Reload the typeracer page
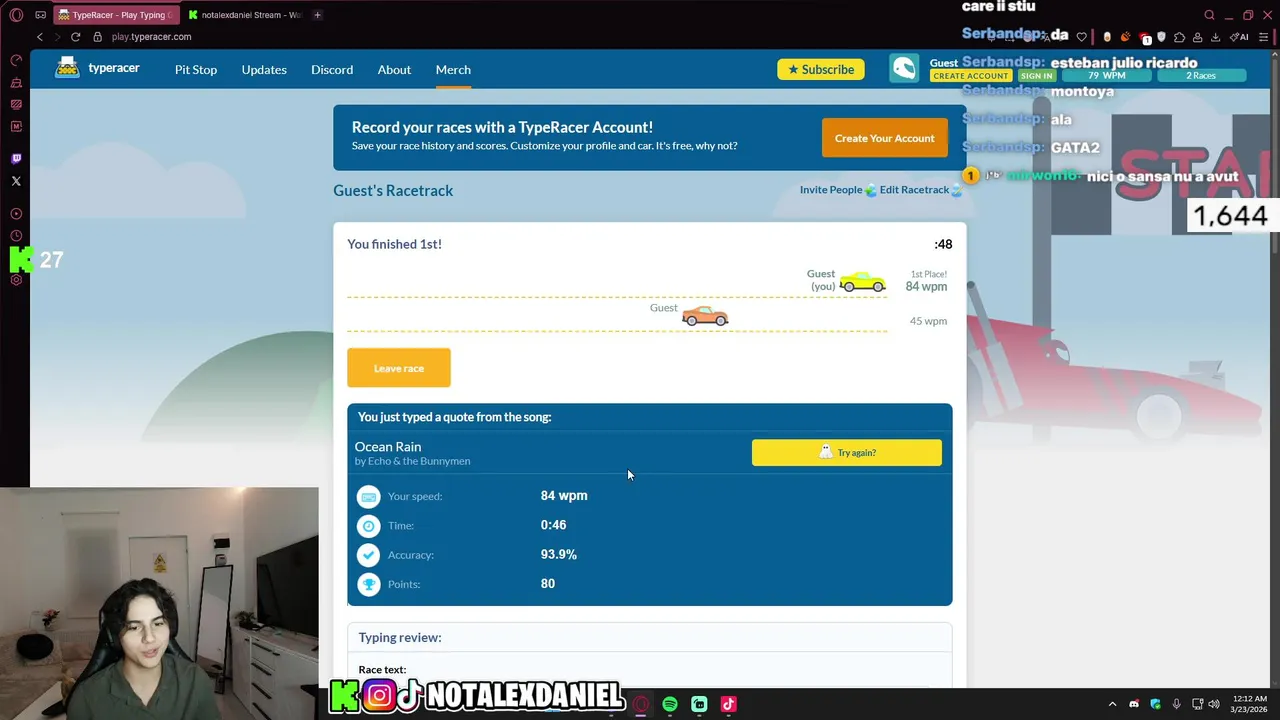Viewport: 1280px width, 720px height. (75, 37)
